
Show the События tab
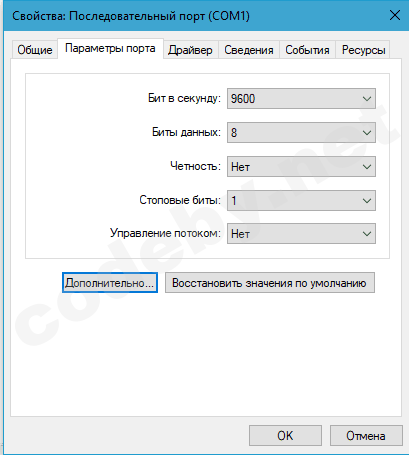click(x=307, y=50)
